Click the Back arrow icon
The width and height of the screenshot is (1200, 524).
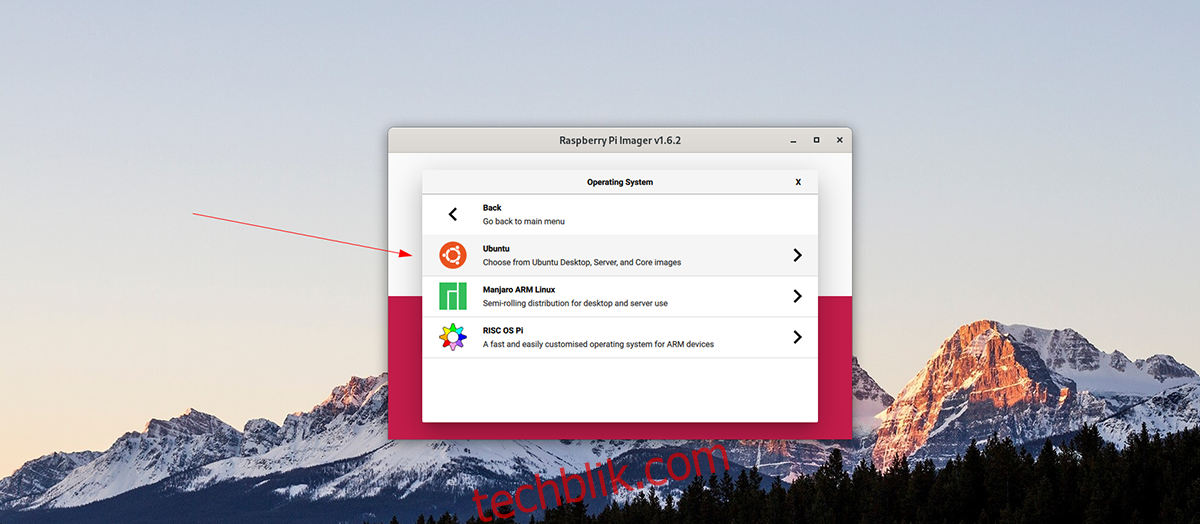[453, 214]
